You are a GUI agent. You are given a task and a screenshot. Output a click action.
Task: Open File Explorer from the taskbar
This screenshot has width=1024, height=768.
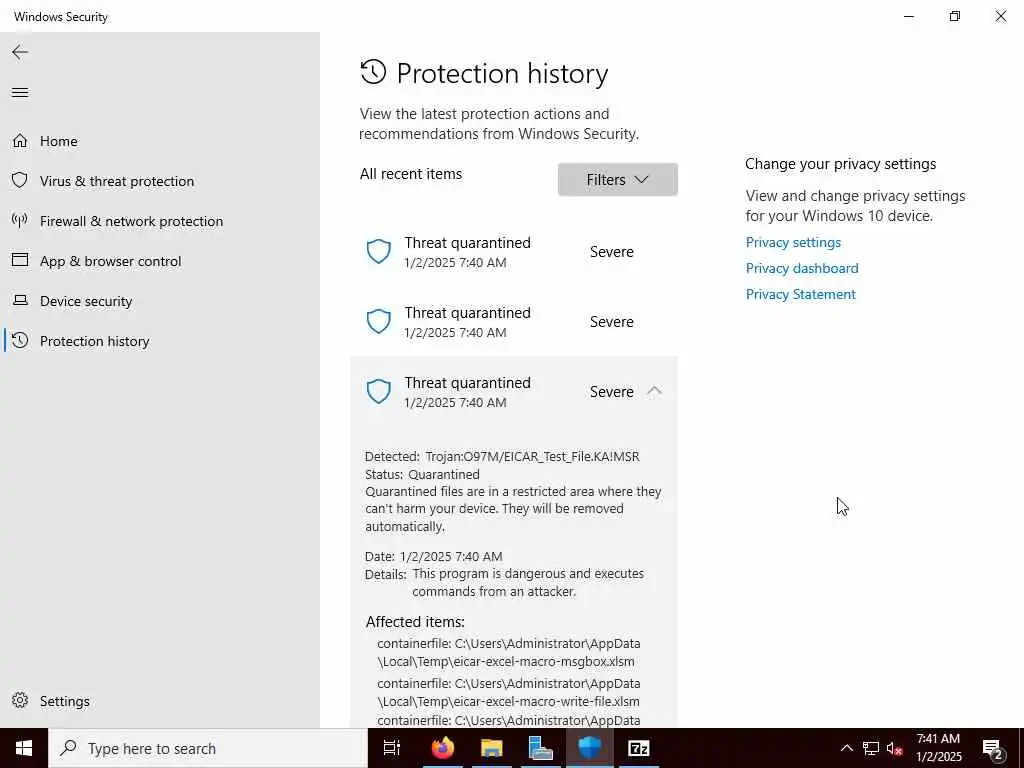tap(491, 748)
